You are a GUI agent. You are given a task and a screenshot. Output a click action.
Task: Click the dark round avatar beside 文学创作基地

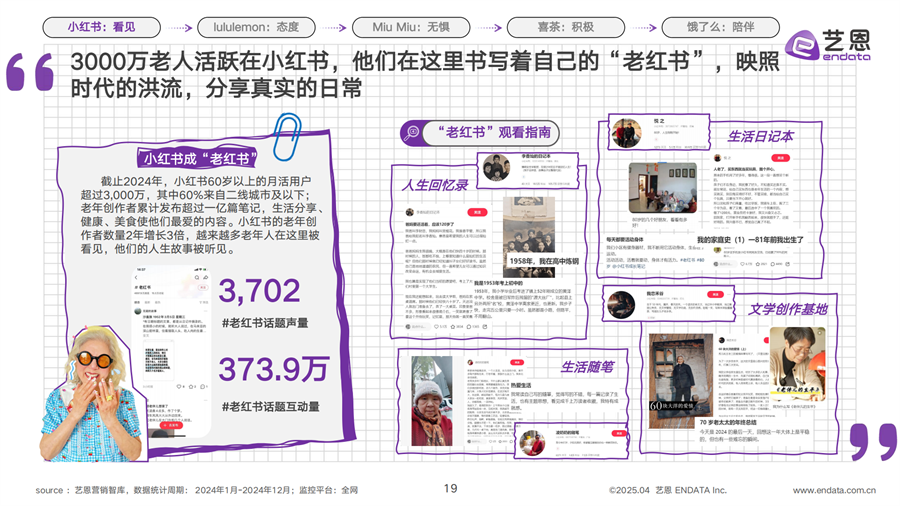pyautogui.click(x=621, y=305)
